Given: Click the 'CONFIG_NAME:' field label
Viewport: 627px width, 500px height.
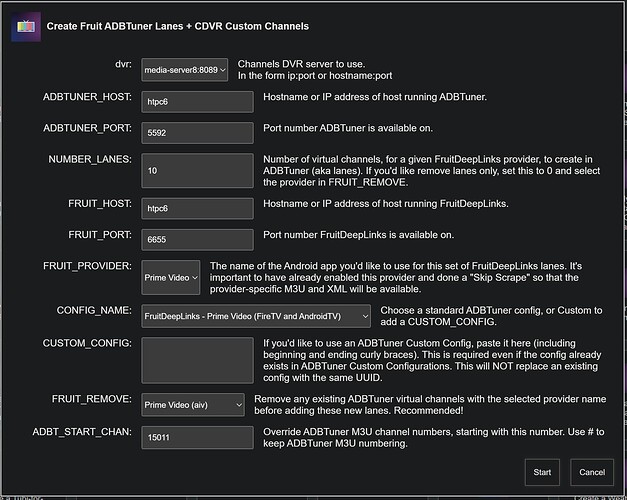Looking at the screenshot, I should pos(94,311).
